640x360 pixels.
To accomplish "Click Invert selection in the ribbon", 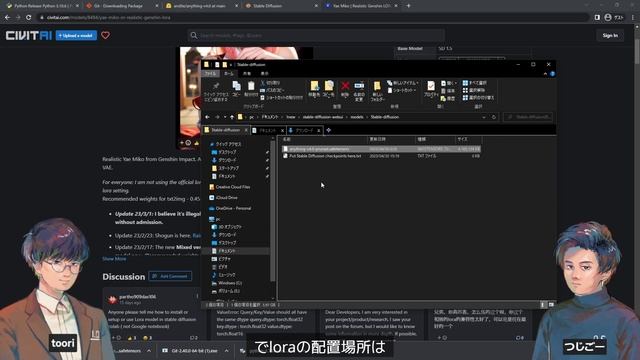I will 478,98.
